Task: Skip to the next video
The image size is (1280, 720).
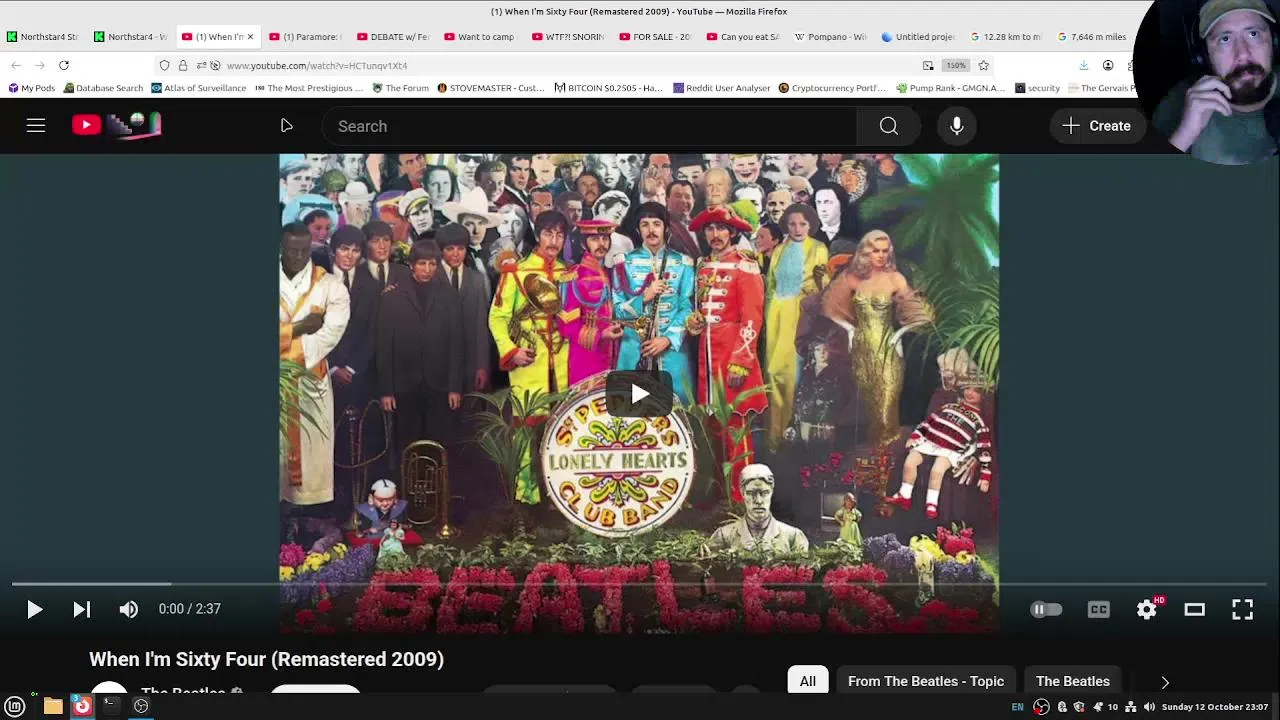Action: pyautogui.click(x=82, y=609)
